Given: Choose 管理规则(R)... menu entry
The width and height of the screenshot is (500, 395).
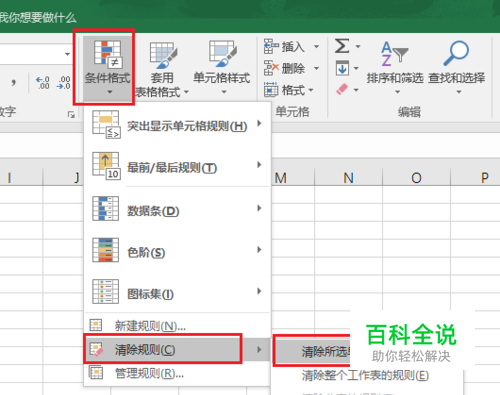Looking at the screenshot, I should pos(177,373).
